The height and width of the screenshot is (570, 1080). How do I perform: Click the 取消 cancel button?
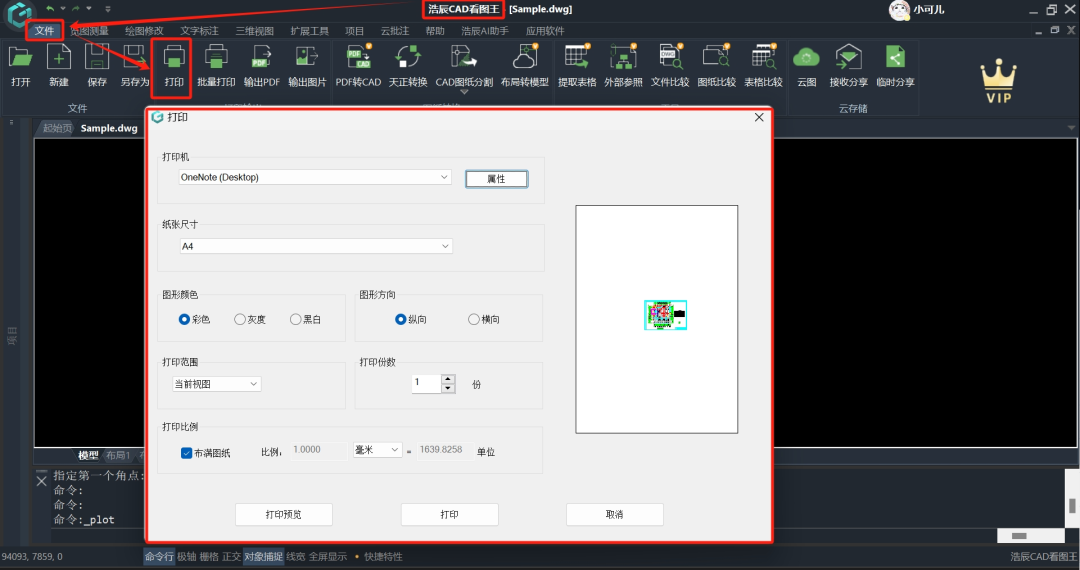614,514
